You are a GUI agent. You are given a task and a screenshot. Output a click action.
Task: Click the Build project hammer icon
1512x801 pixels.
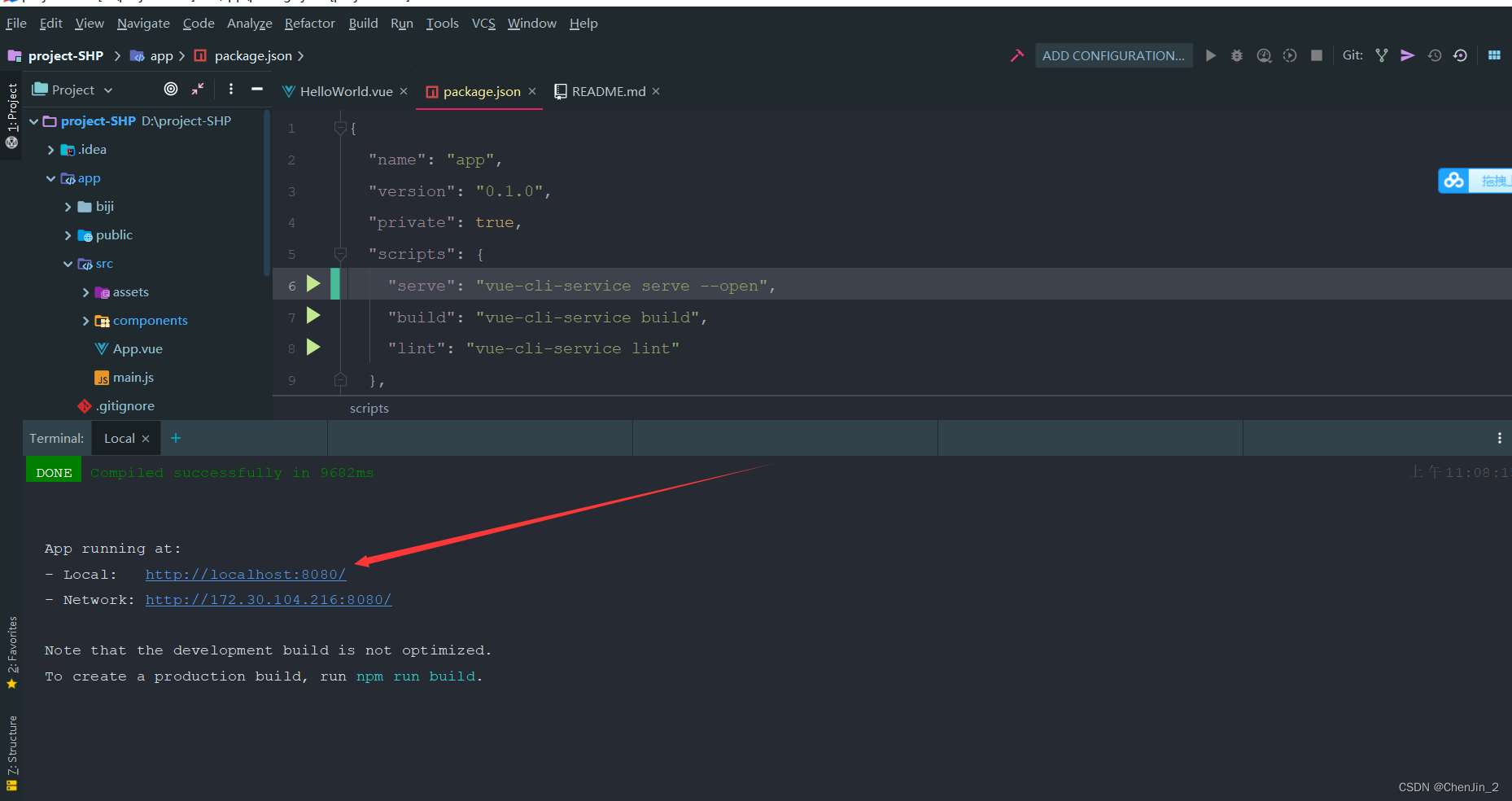1016,55
